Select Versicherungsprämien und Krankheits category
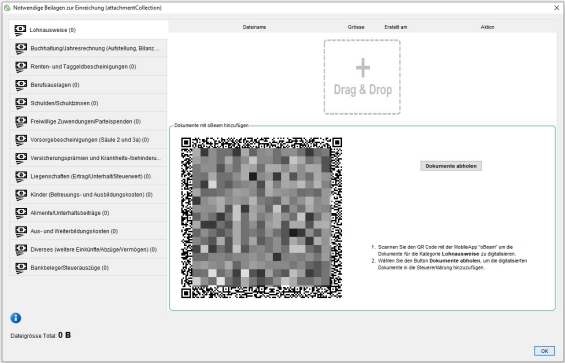 point(88,158)
